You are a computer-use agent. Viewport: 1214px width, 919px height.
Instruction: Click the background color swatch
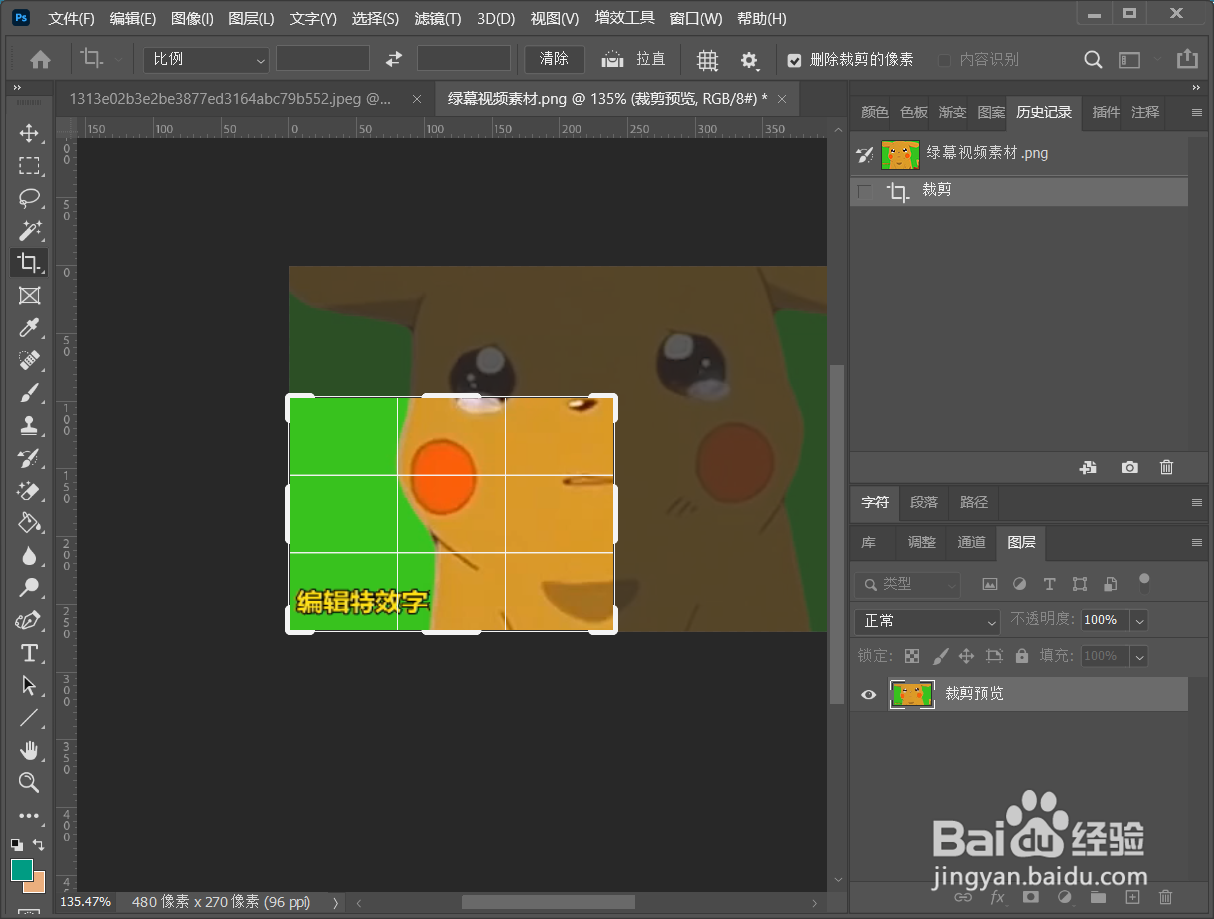(x=37, y=884)
